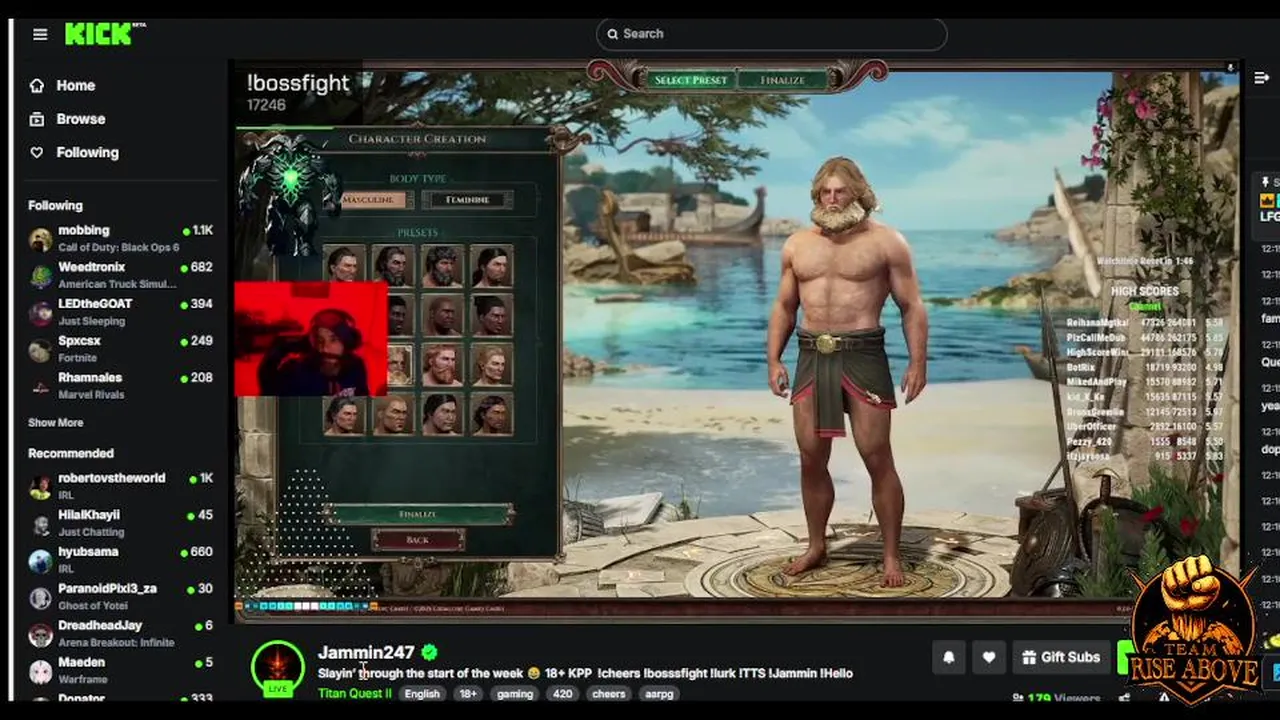Open HilalKhayii channel avatar
The image size is (1280, 720).
point(40,524)
